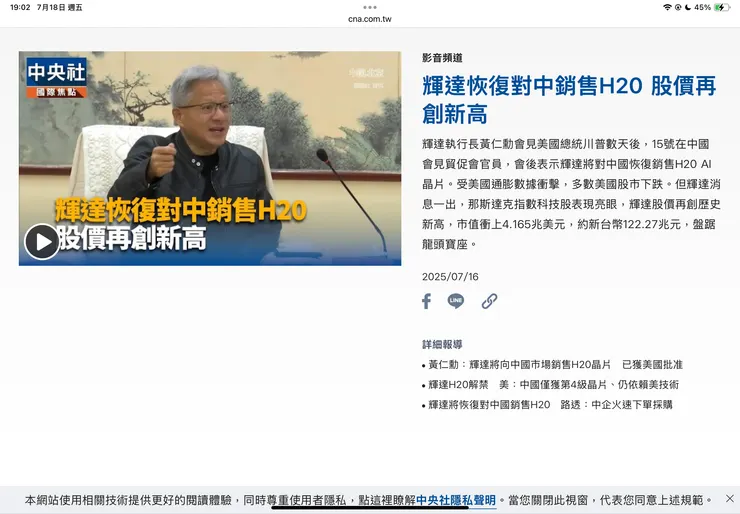Tap the orientation lock status icon
The height and width of the screenshot is (514, 740).
(678, 7)
